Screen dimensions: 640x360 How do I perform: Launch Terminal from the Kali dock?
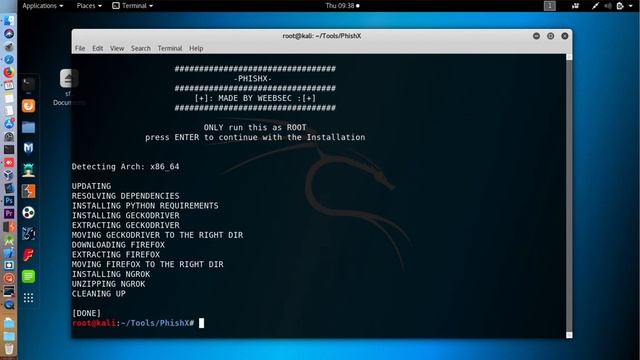(x=29, y=84)
